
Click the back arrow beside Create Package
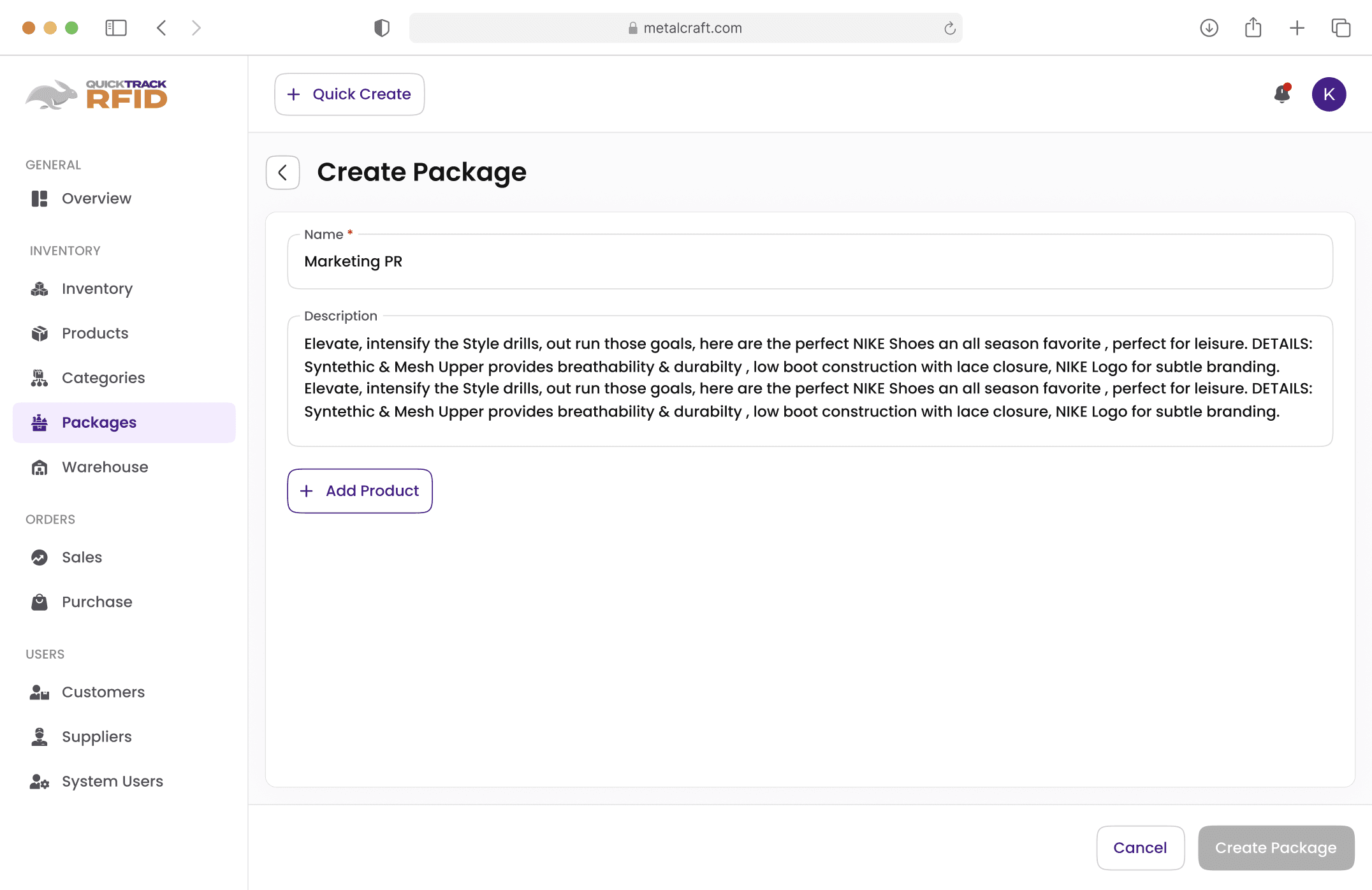coord(282,173)
